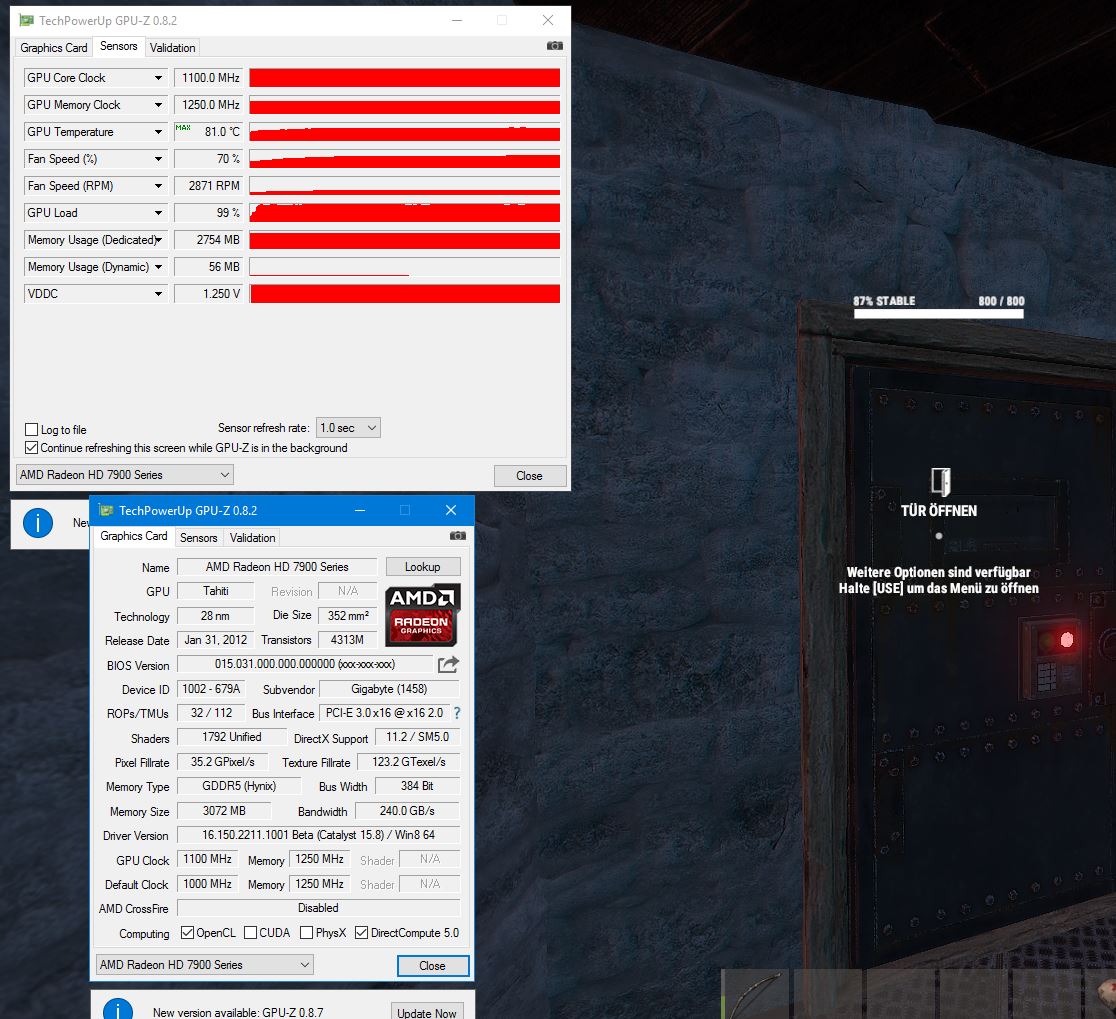Viewport: 1116px width, 1019px height.
Task: Click the BIOS share/export arrow icon
Action: click(x=448, y=664)
